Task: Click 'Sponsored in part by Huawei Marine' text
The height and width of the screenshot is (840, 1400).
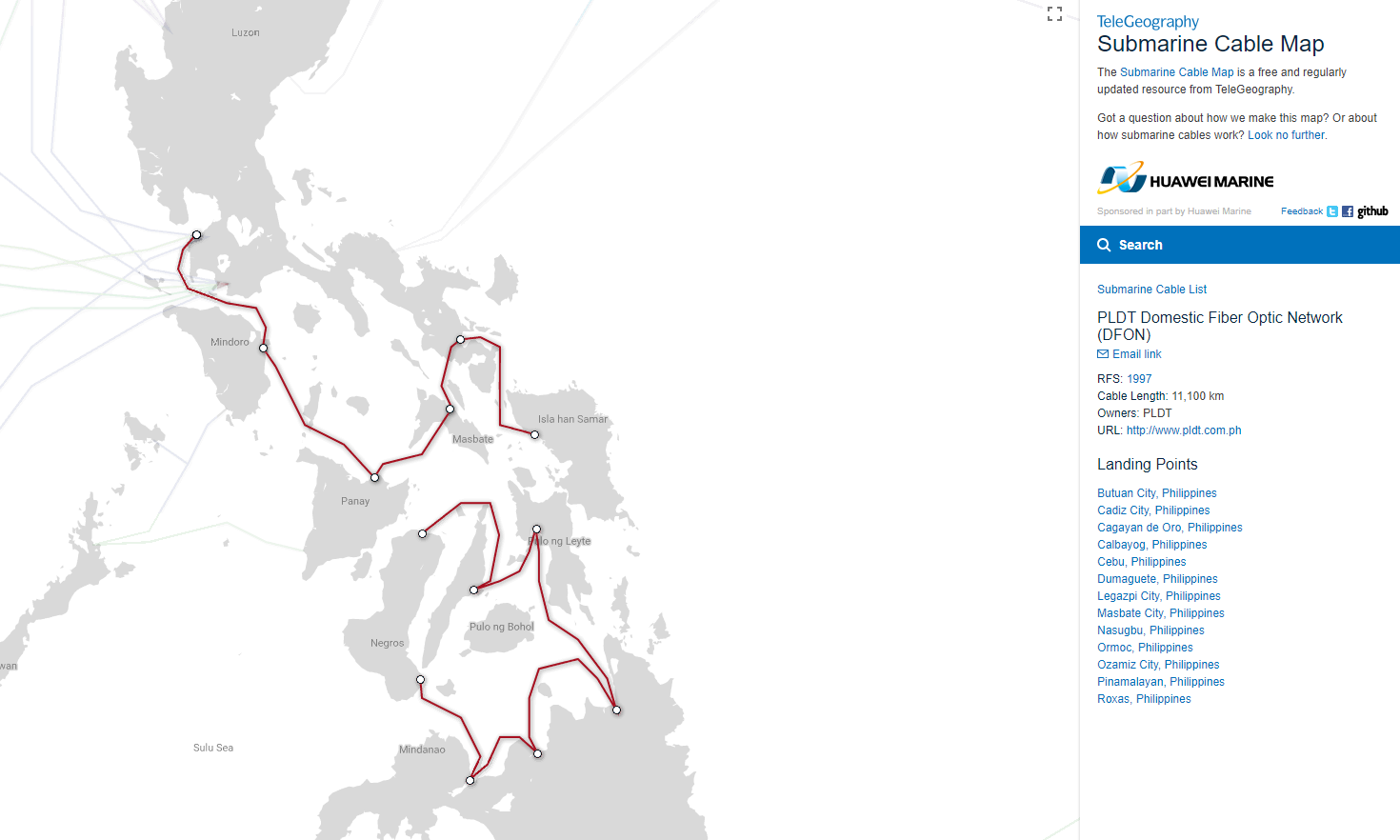Action: pyautogui.click(x=1174, y=211)
